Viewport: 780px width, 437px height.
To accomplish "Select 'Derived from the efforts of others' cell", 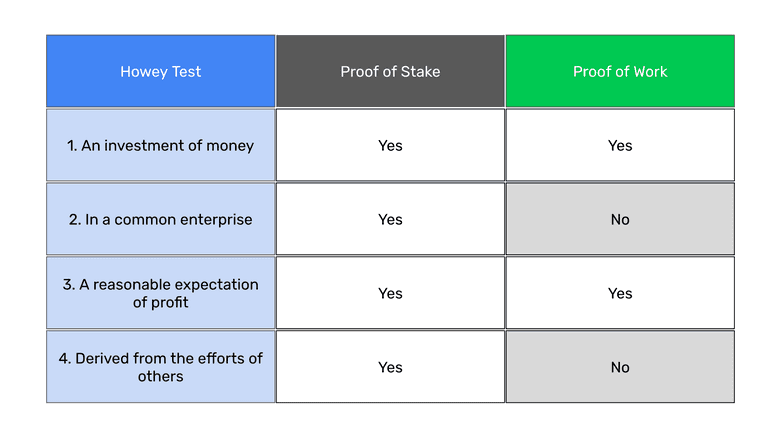I will 160,367.
